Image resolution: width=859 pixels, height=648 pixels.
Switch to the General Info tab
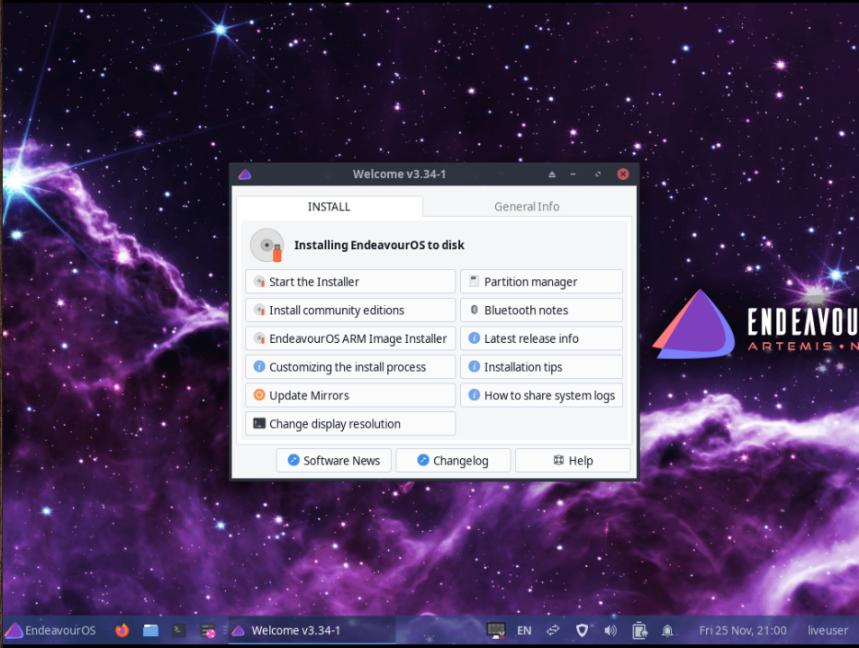point(526,207)
